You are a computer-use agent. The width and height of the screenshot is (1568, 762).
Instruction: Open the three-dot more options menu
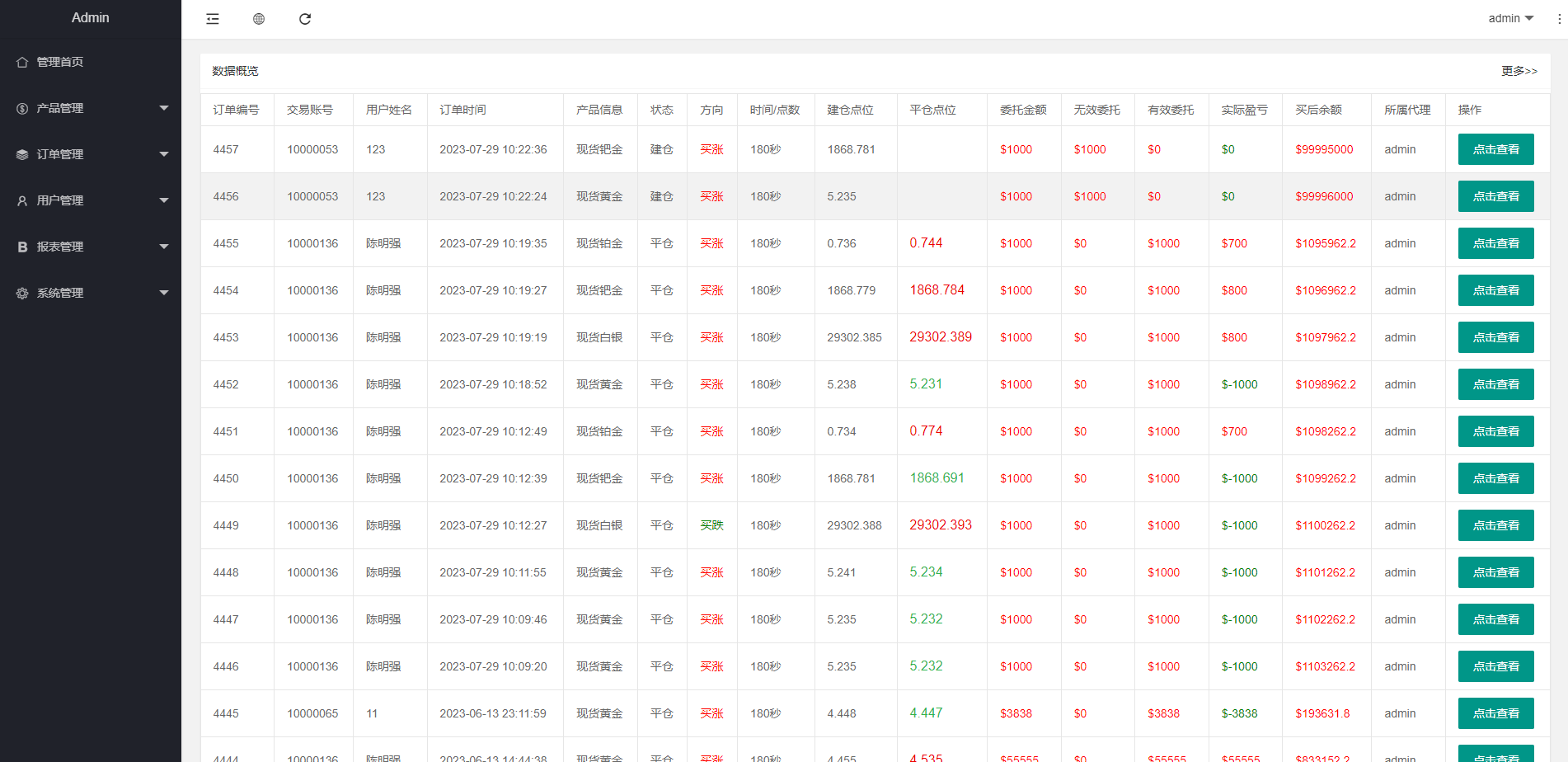(x=1559, y=19)
